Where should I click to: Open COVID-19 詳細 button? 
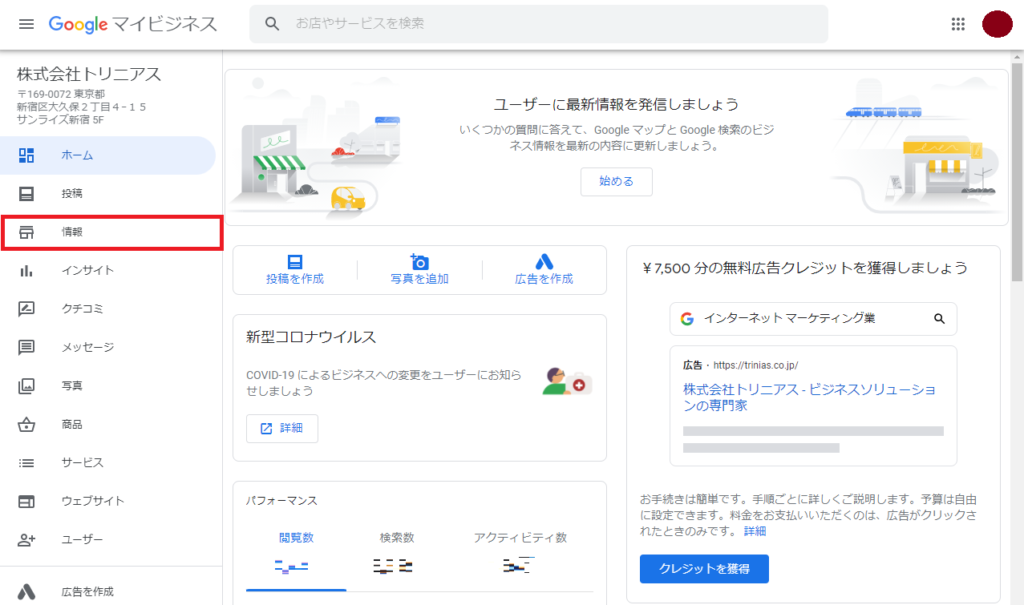point(282,429)
